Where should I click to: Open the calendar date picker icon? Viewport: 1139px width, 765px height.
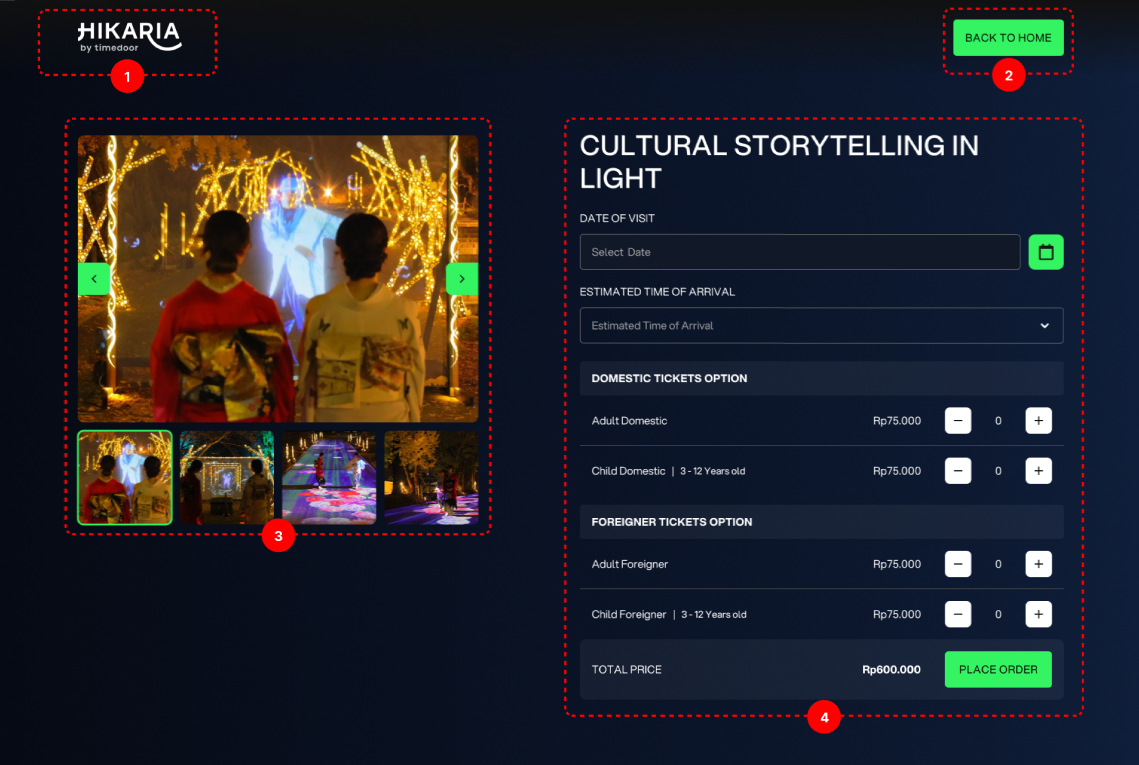click(1045, 252)
